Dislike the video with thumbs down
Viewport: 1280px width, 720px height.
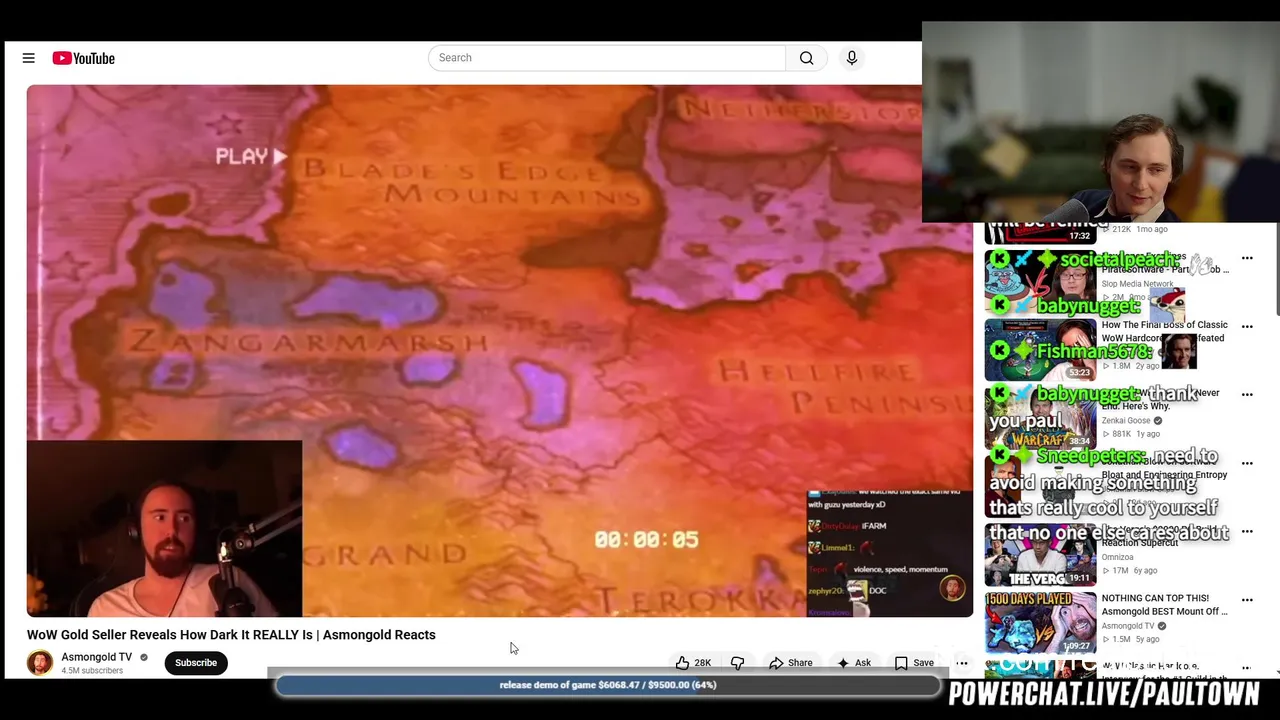tap(738, 662)
